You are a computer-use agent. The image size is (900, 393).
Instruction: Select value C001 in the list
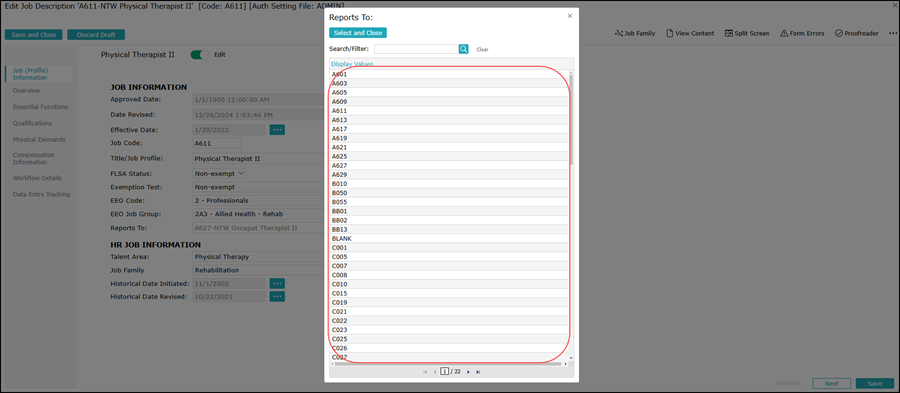(x=449, y=248)
